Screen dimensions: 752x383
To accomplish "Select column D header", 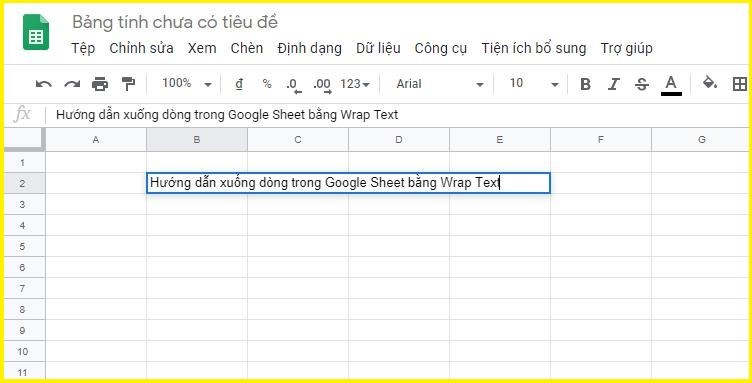I will coord(399,139).
